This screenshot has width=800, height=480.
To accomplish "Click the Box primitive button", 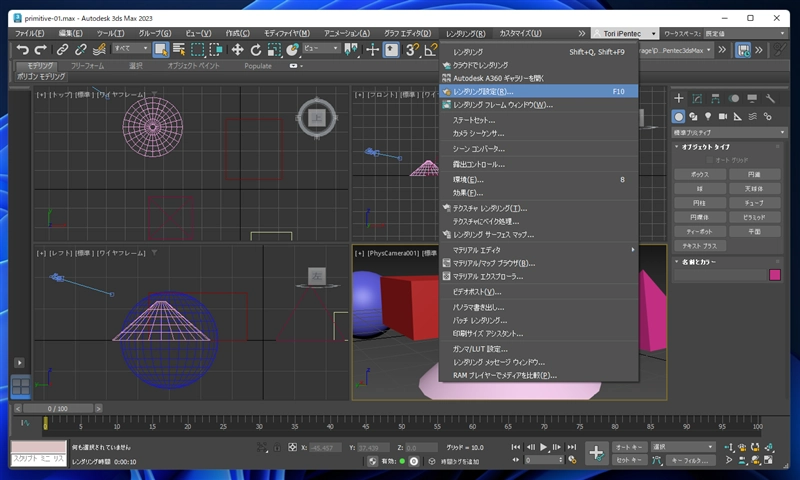I will click(699, 174).
